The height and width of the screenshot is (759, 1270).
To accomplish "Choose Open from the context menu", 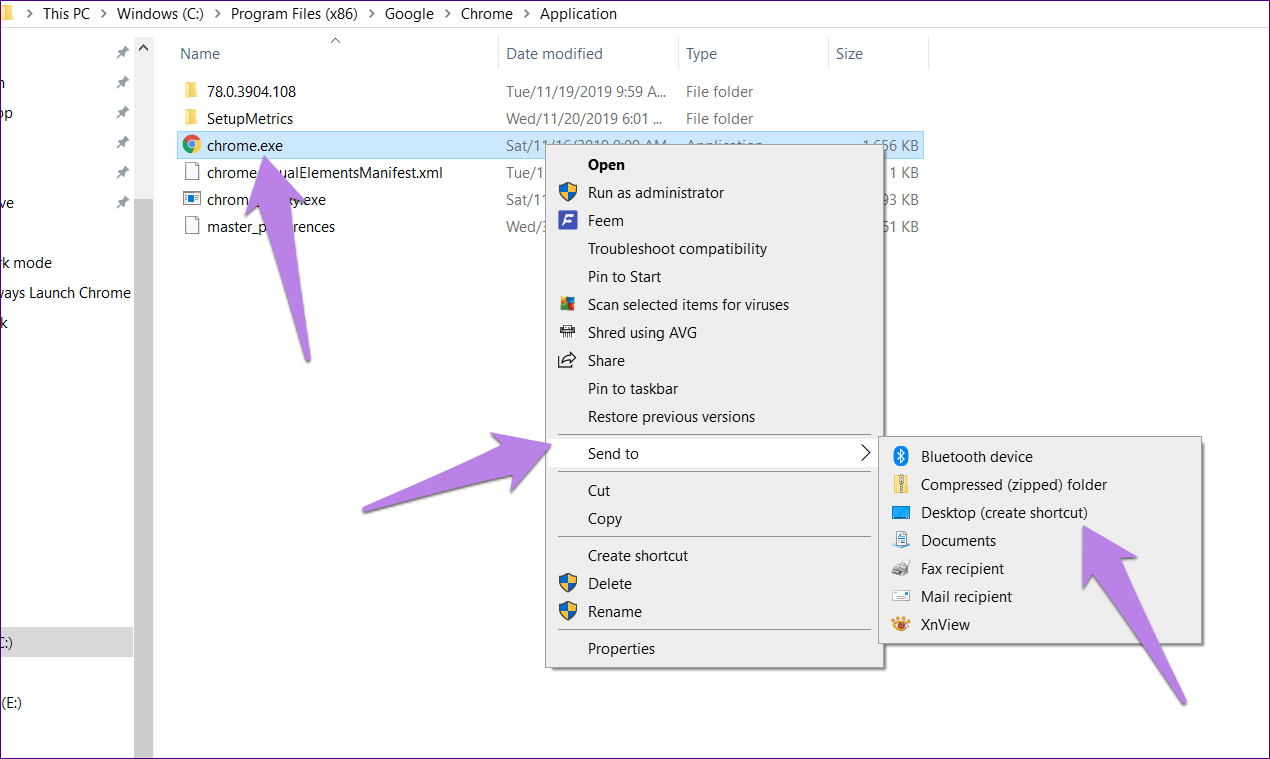I will click(606, 165).
